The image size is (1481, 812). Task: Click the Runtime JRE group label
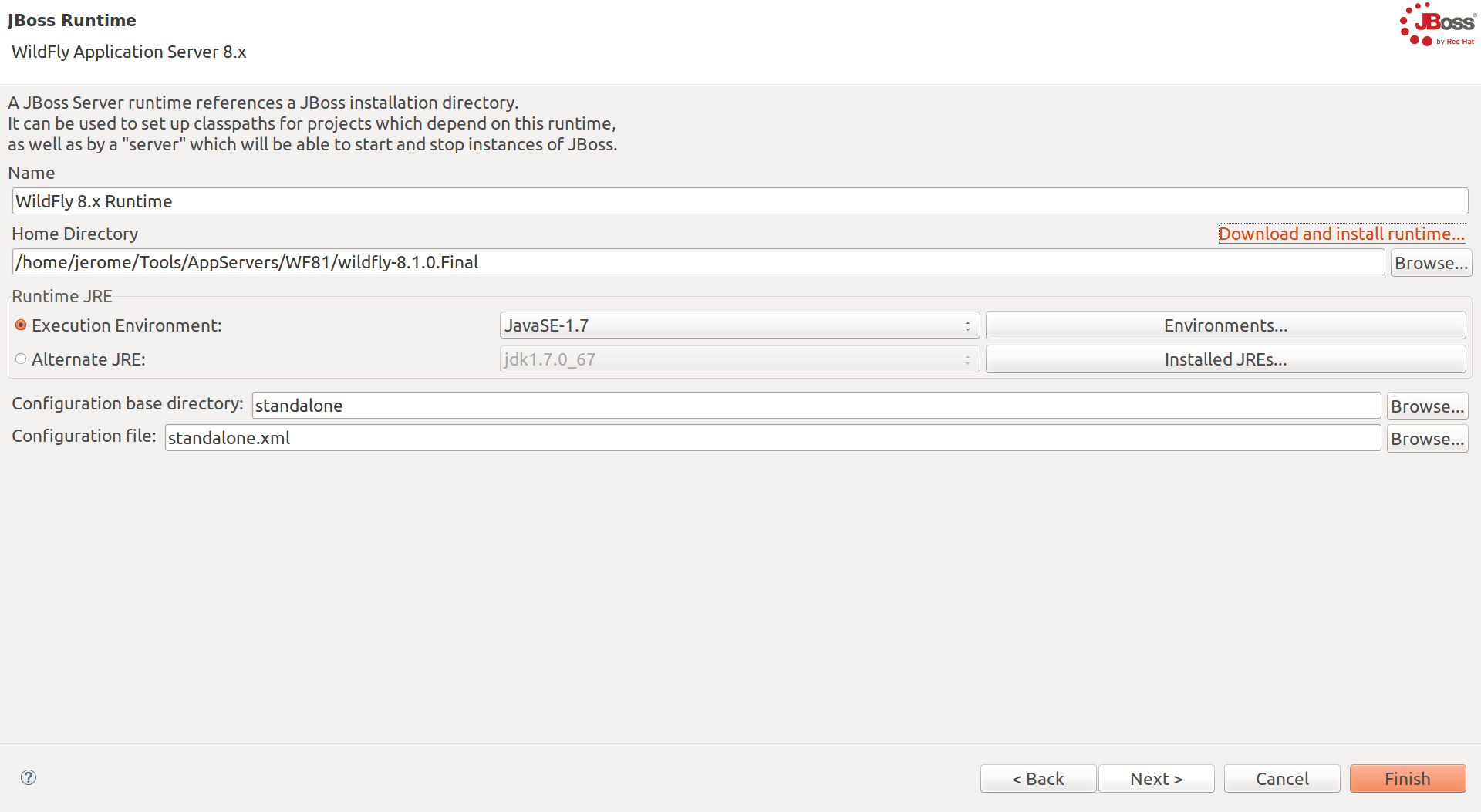[x=62, y=296]
